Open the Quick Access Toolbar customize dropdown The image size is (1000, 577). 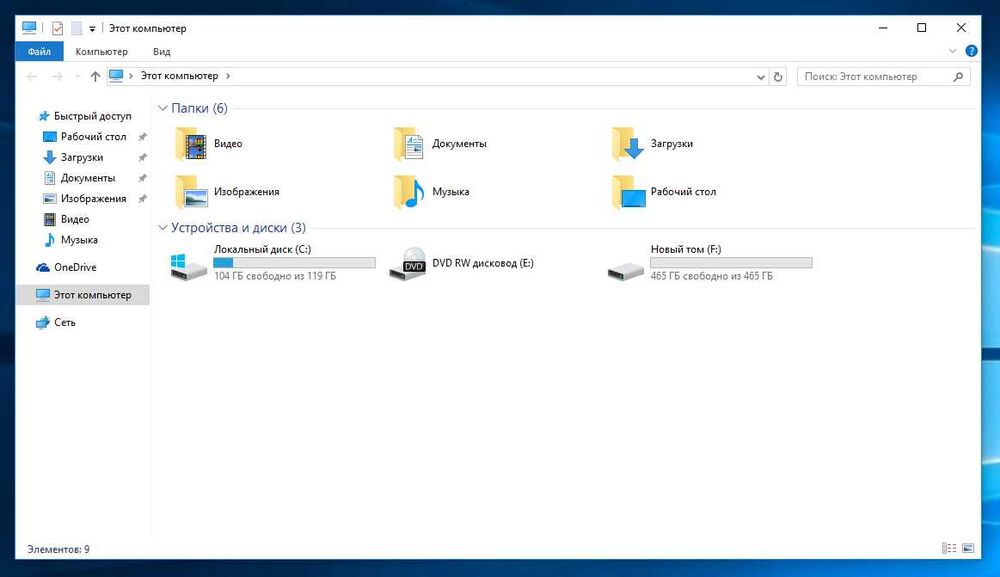(x=92, y=29)
